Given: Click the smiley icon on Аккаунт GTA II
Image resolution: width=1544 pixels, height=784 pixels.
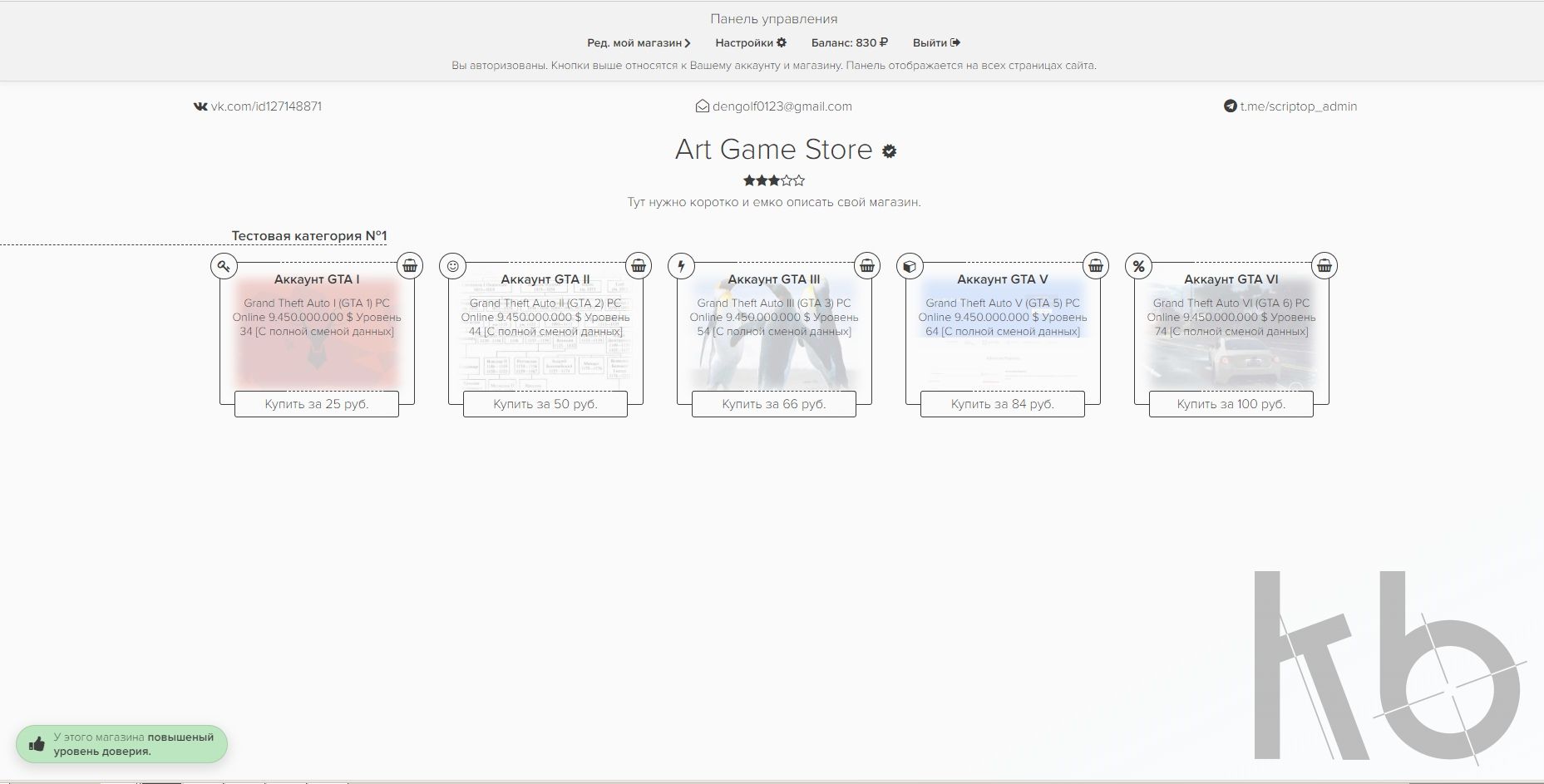Looking at the screenshot, I should [452, 266].
